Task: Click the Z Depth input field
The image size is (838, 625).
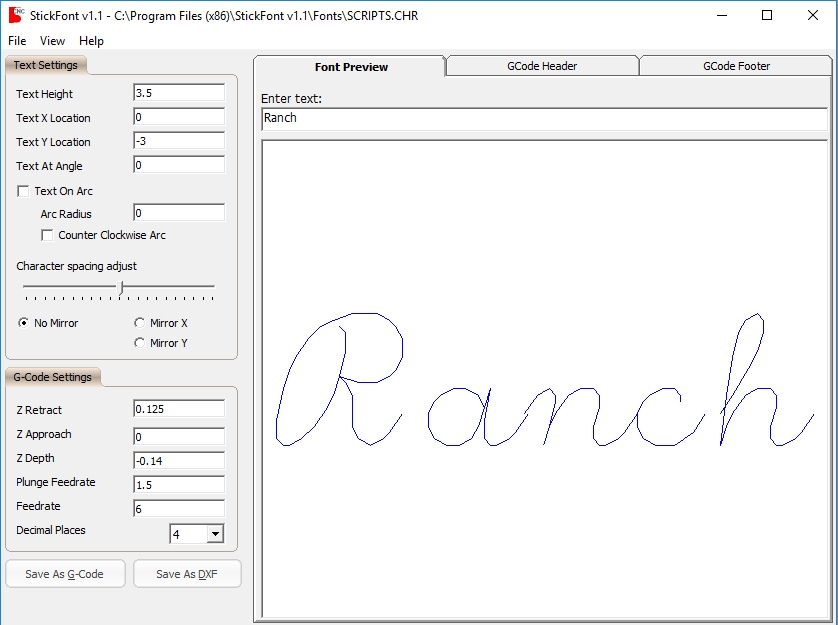Action: [x=179, y=460]
